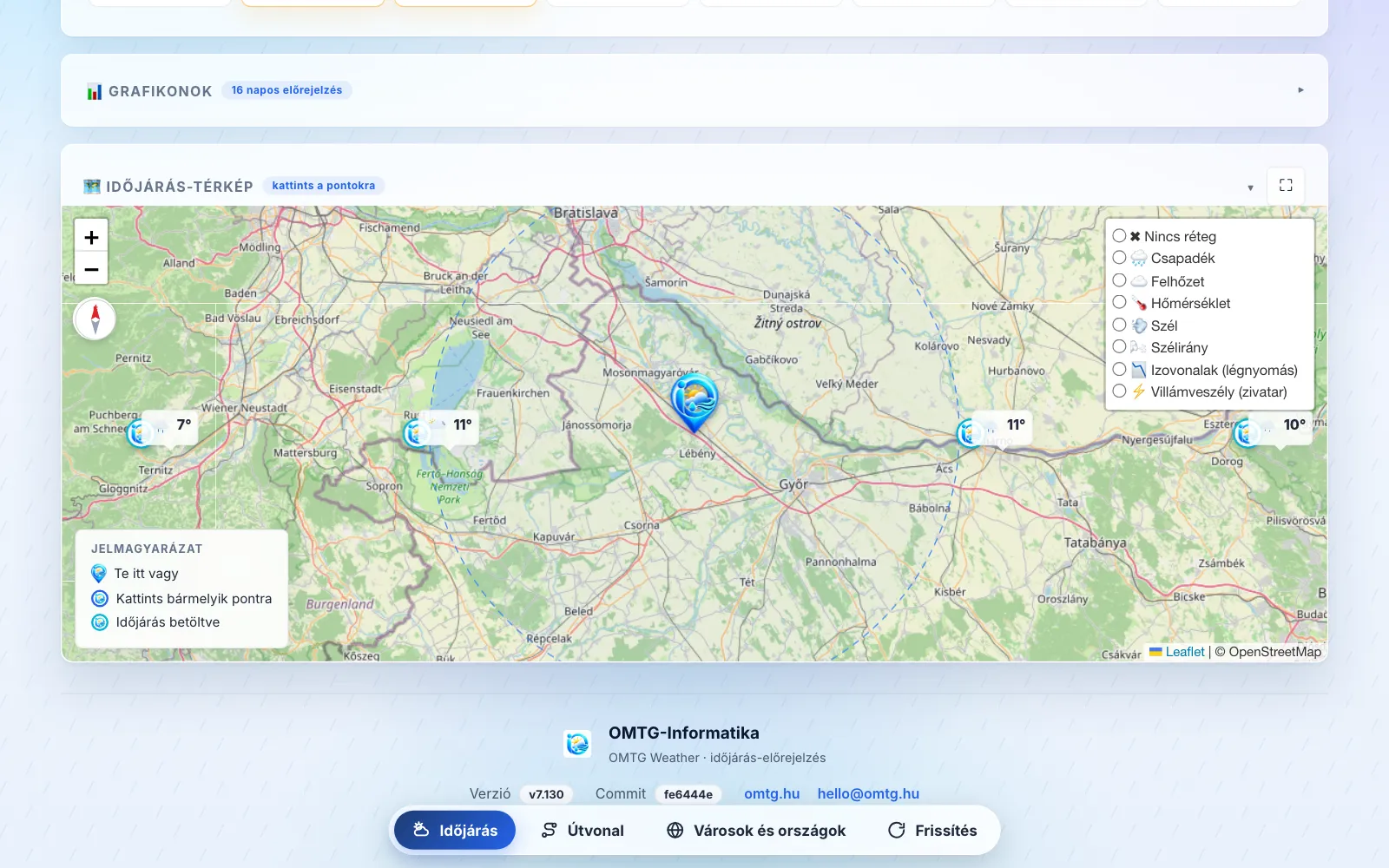The image size is (1389, 868).
Task: Open the hello@omtg.hu email link
Action: pos(868,793)
